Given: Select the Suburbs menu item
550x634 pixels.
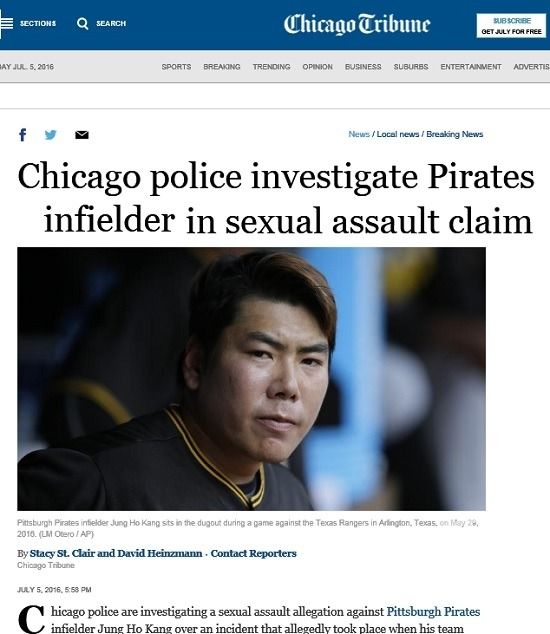Looking at the screenshot, I should point(411,67).
